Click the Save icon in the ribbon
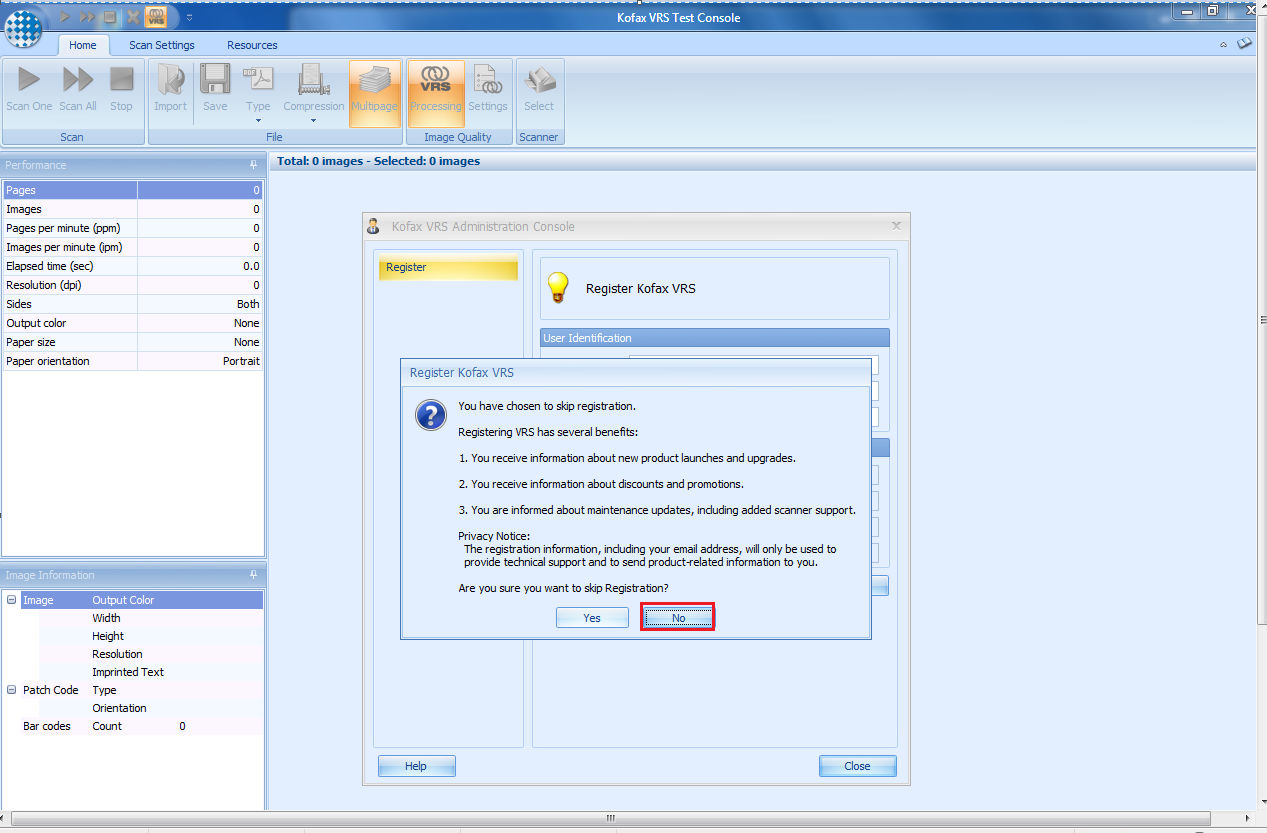This screenshot has height=833, width=1267. 215,88
